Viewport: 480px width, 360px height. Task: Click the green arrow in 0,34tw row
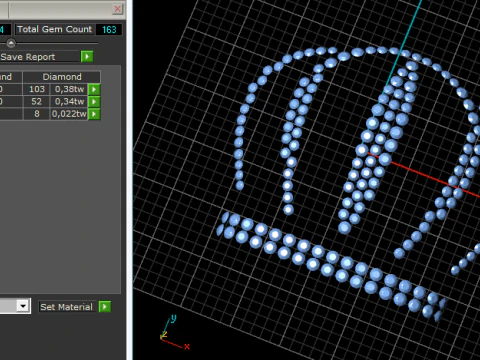94,101
